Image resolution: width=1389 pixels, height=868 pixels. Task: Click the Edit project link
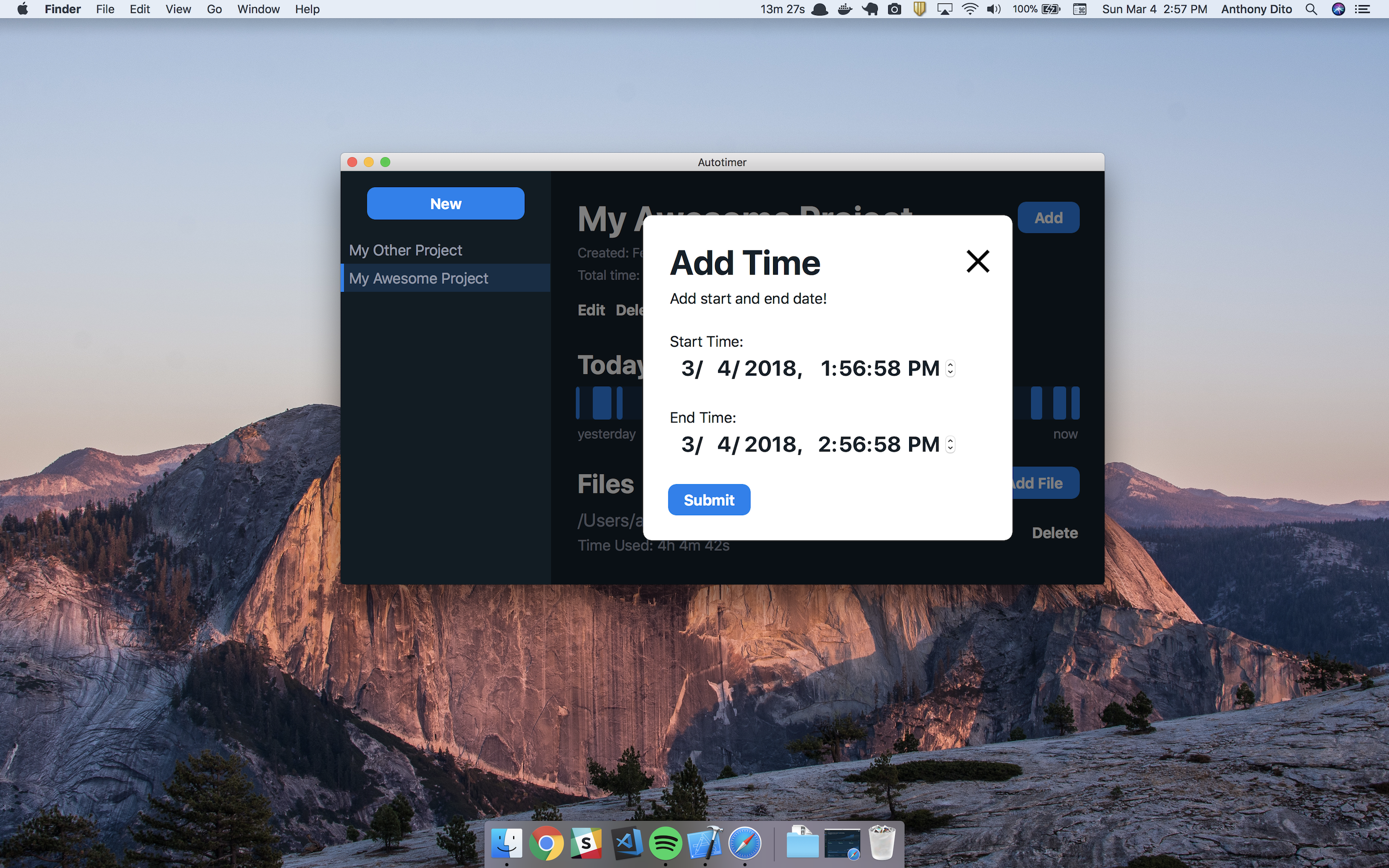tap(591, 310)
